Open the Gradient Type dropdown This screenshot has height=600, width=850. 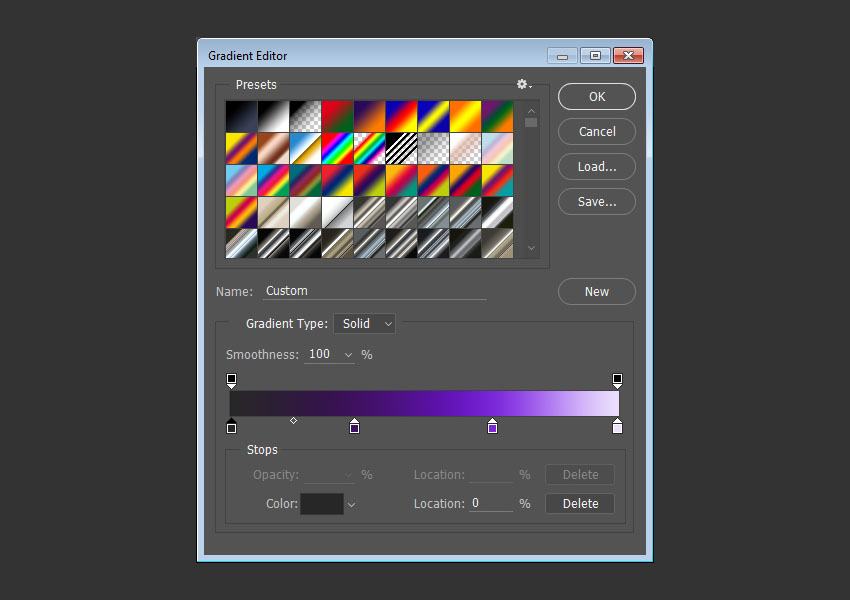point(365,324)
